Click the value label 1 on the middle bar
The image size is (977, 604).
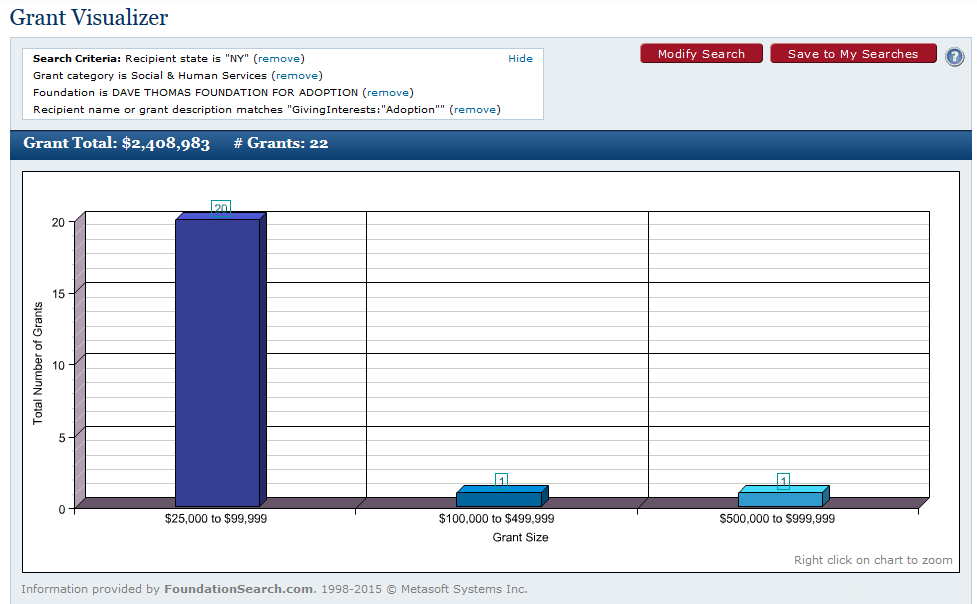[x=501, y=481]
